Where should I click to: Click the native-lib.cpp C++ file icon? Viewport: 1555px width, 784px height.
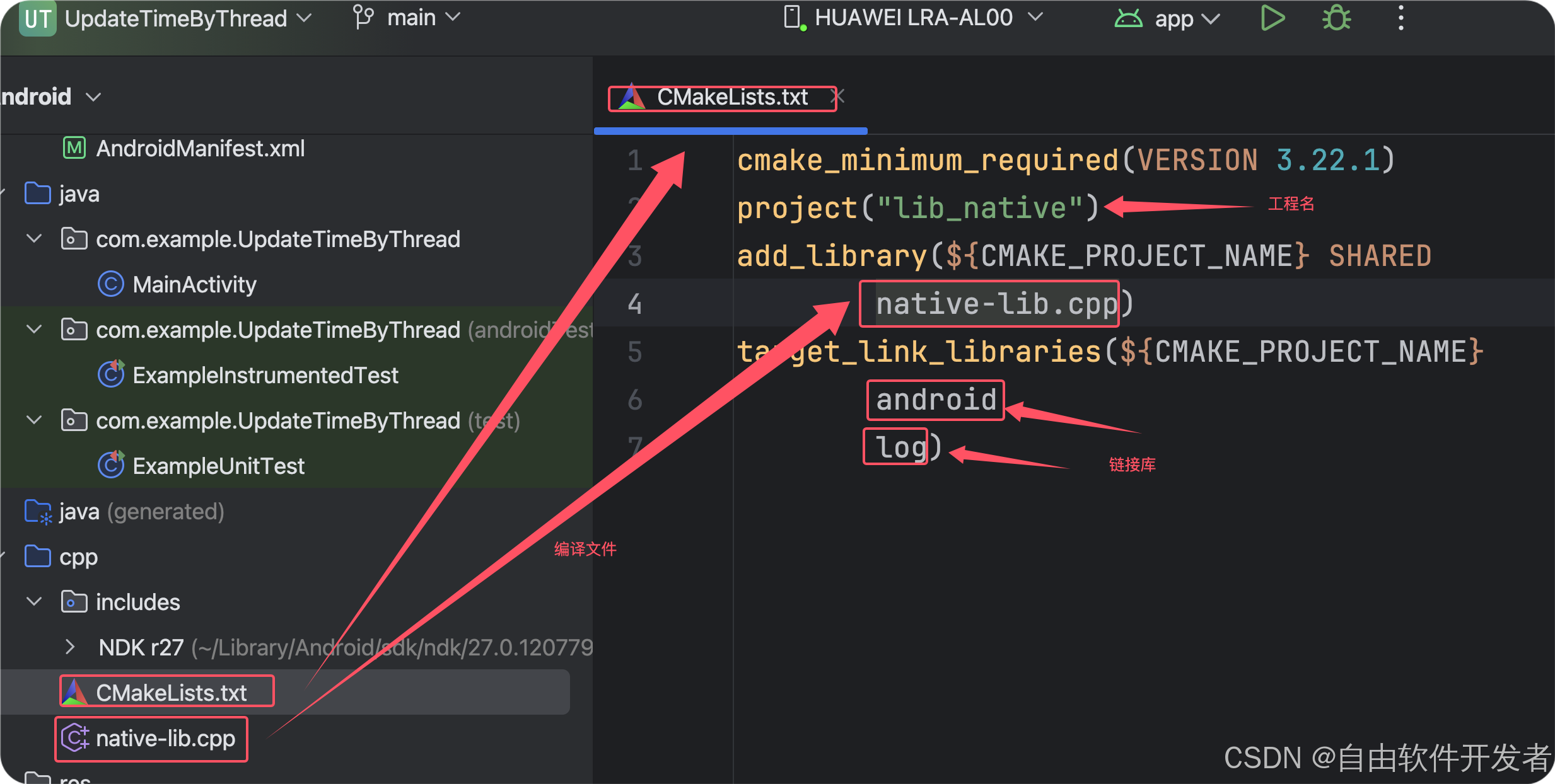pyautogui.click(x=75, y=737)
